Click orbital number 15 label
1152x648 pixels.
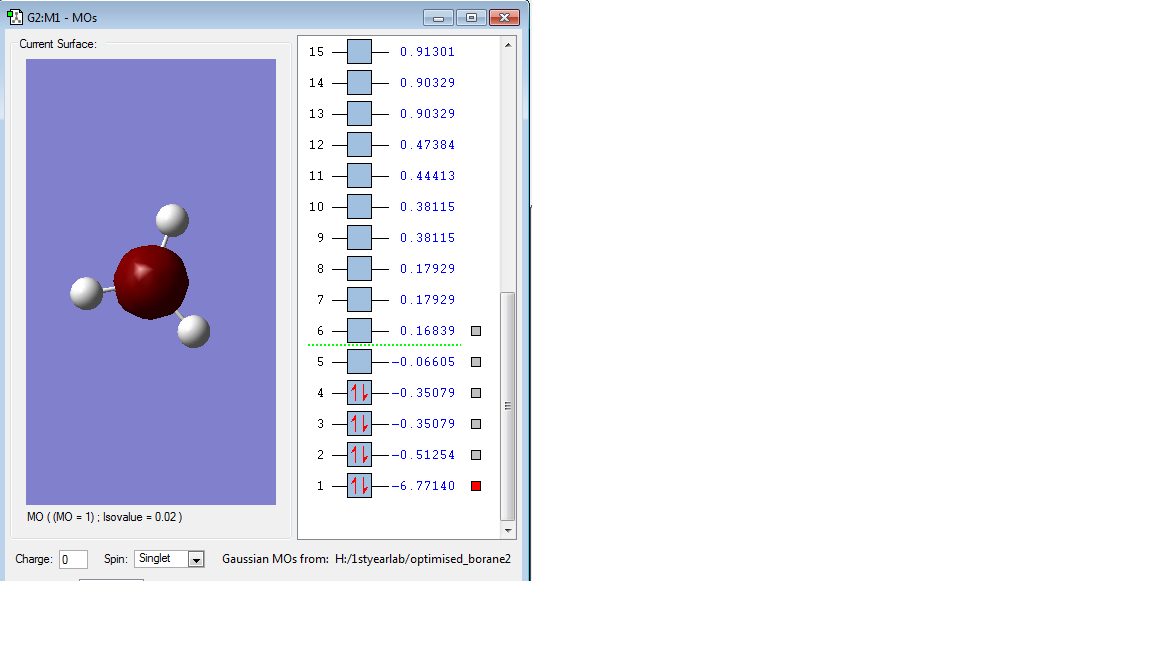tap(317, 51)
